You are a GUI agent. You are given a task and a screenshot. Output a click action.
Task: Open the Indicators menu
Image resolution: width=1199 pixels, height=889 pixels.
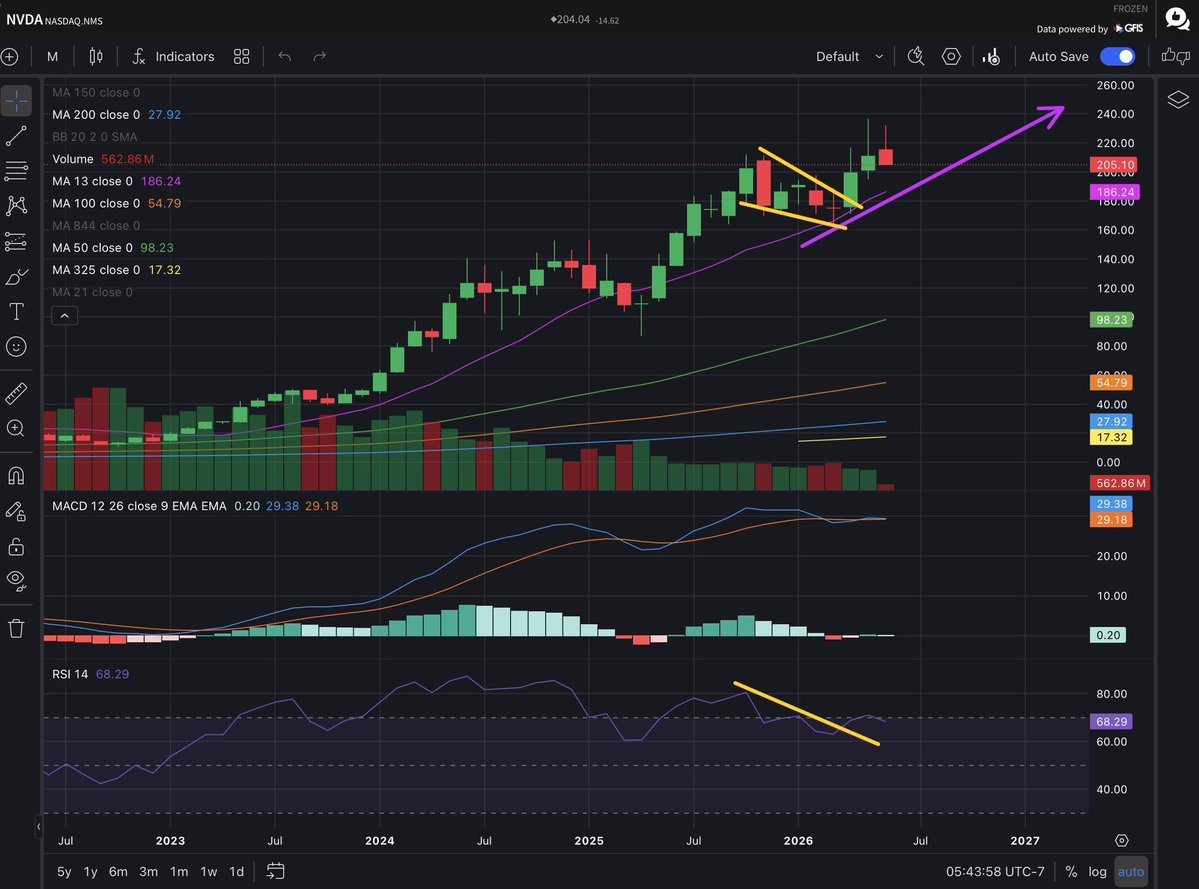pos(173,57)
